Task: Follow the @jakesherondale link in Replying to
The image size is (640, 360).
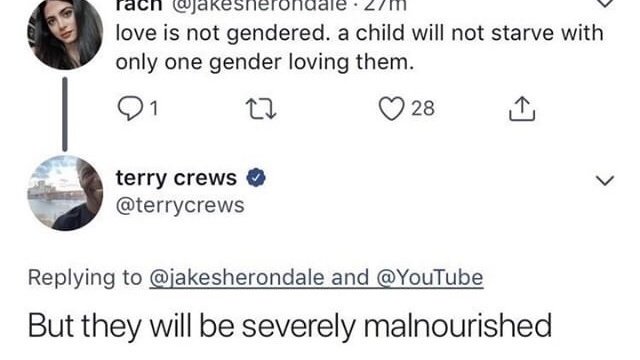Action: pos(237,278)
